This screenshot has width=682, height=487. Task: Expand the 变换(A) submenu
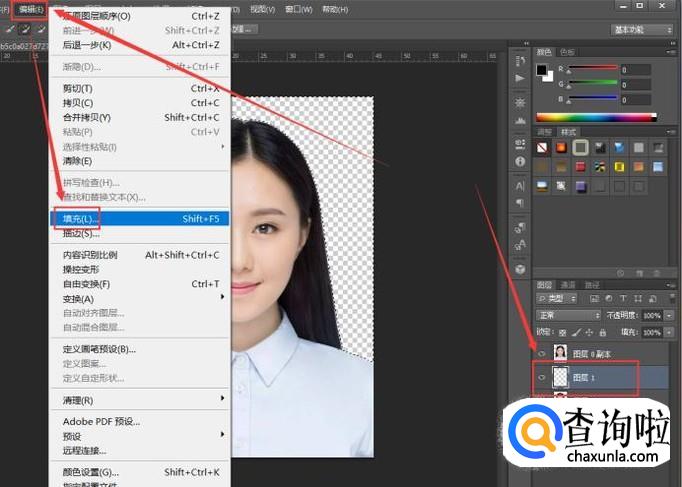tap(78, 299)
